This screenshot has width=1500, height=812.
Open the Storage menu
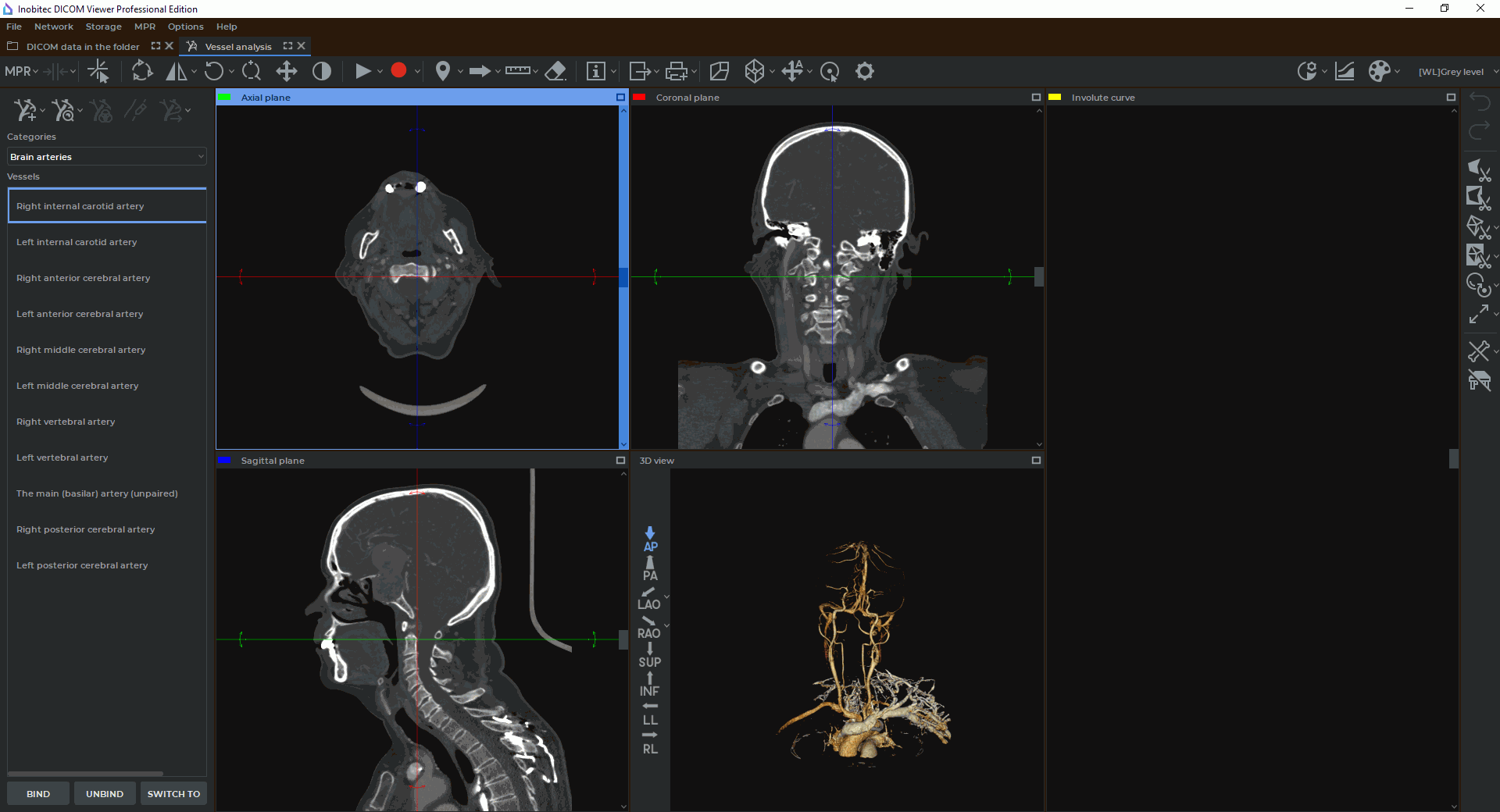103,27
